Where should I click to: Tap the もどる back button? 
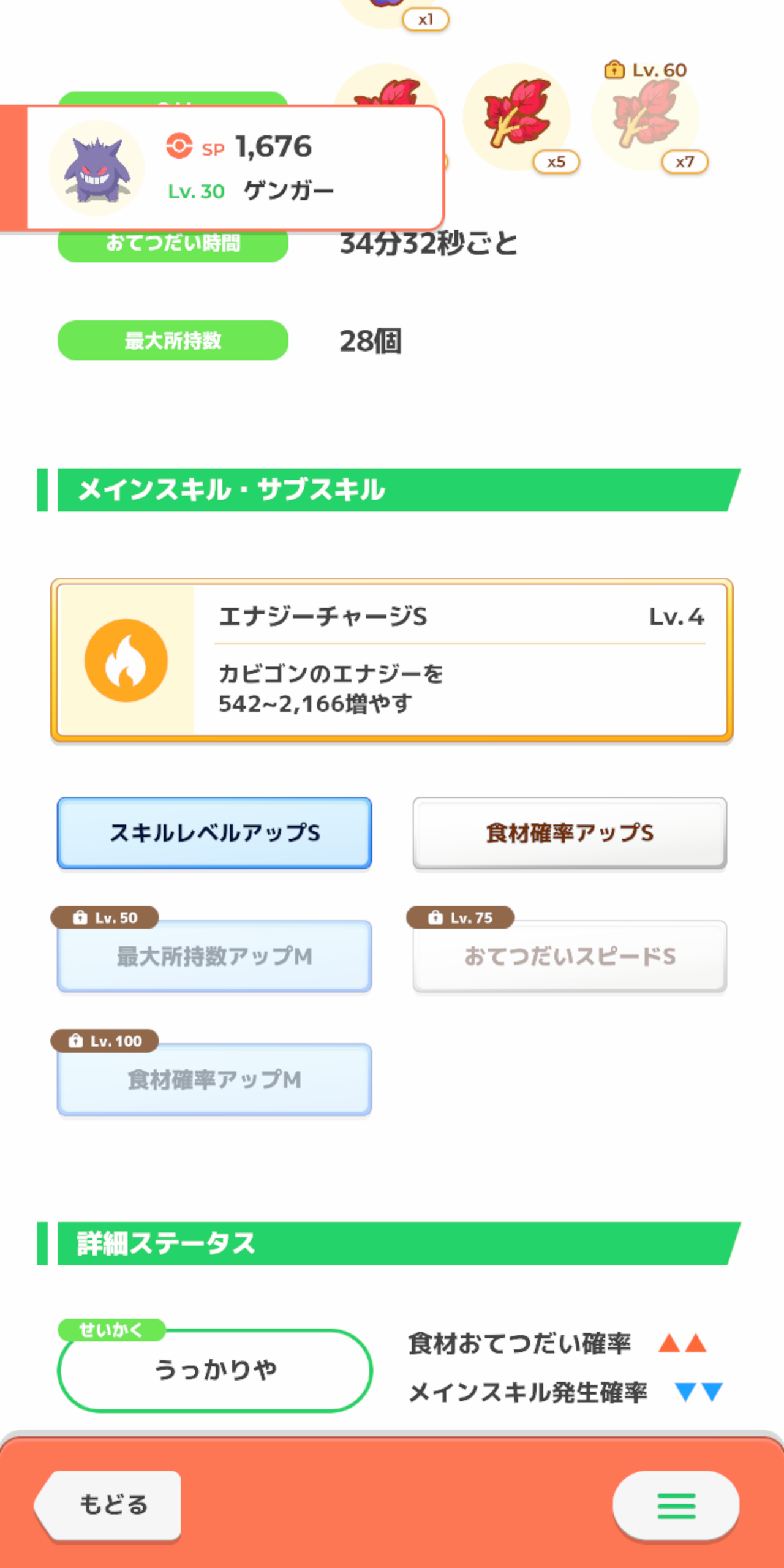[108, 1506]
